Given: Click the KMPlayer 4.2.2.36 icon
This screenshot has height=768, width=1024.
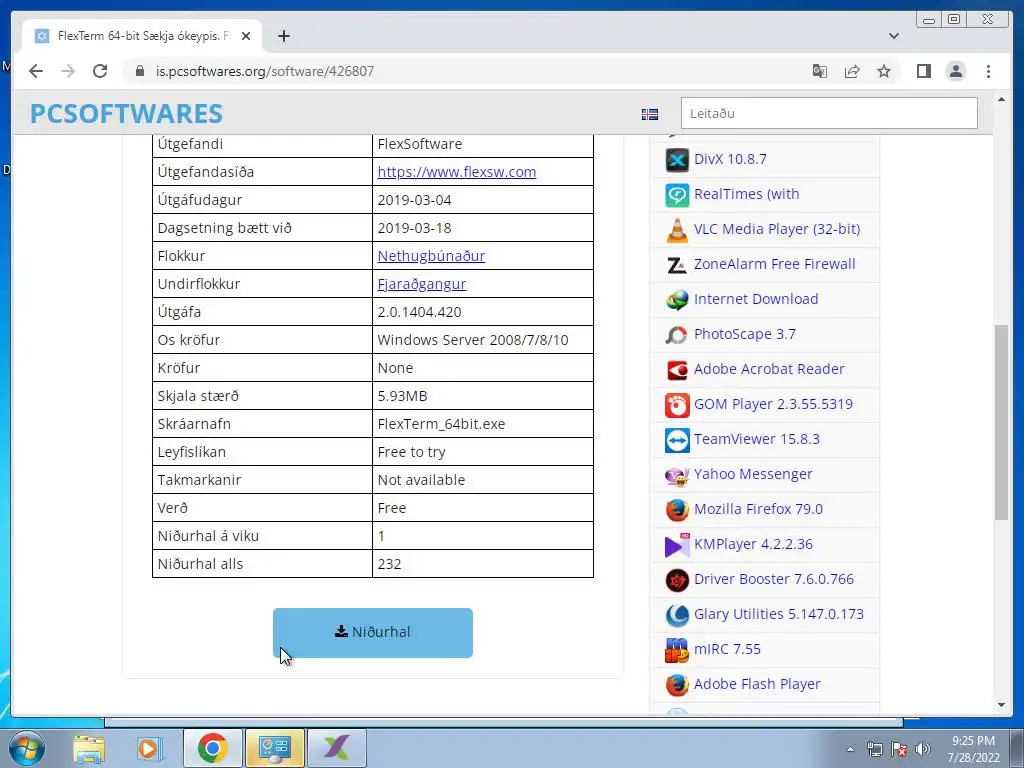Looking at the screenshot, I should click(677, 545).
